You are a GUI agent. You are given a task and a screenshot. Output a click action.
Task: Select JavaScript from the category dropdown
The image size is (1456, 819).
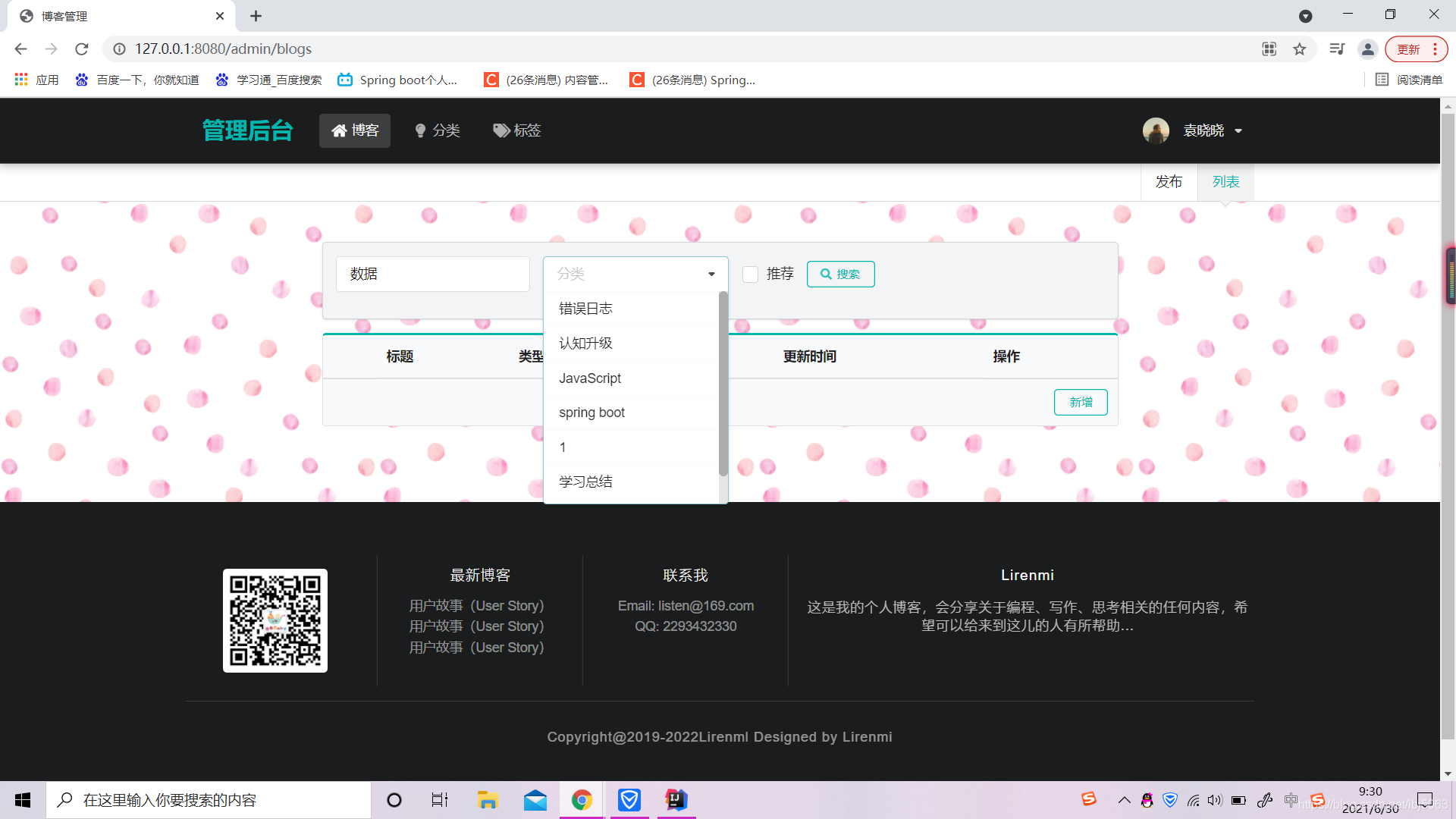click(x=590, y=378)
